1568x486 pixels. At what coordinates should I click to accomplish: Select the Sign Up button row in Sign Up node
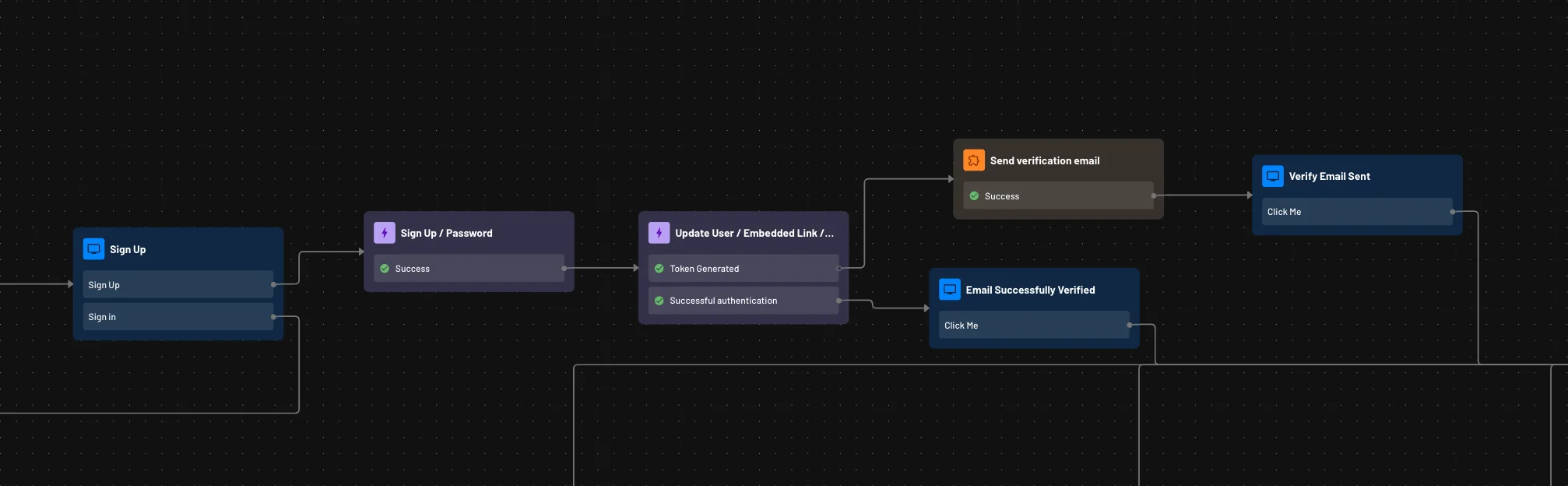[178, 284]
